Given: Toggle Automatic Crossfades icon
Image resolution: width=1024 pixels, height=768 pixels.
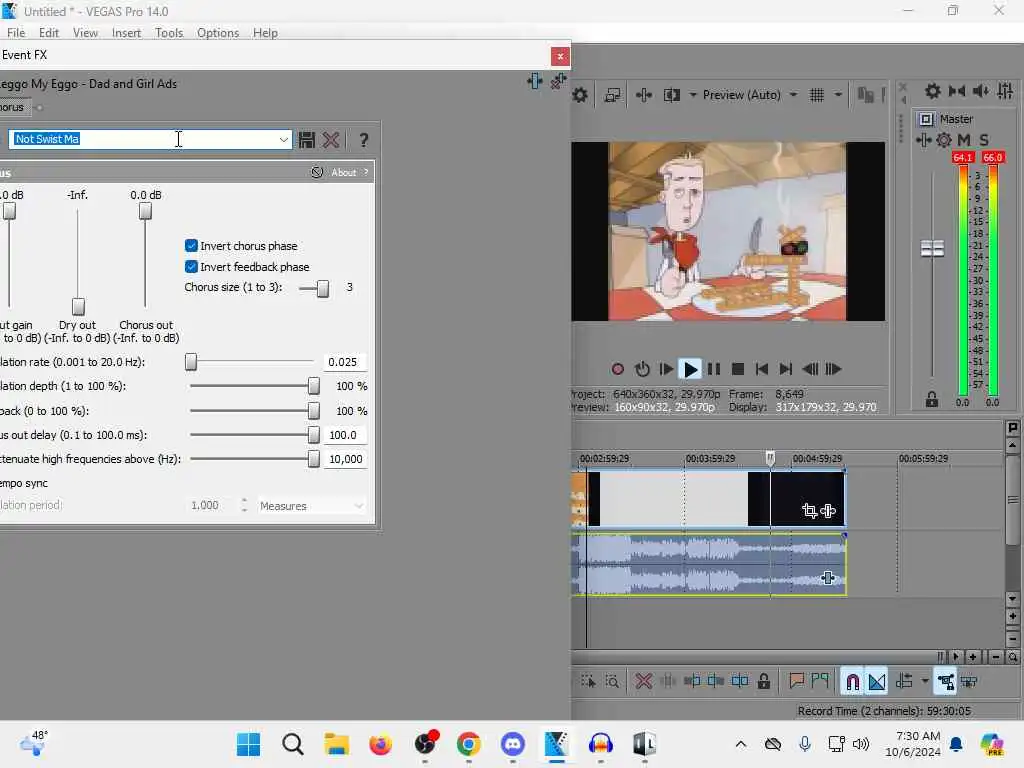Looking at the screenshot, I should click(x=876, y=681).
